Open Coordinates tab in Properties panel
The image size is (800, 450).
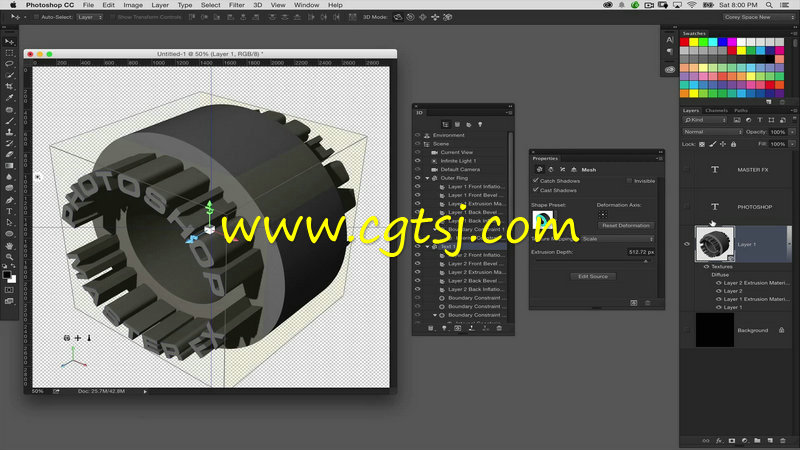click(x=573, y=170)
